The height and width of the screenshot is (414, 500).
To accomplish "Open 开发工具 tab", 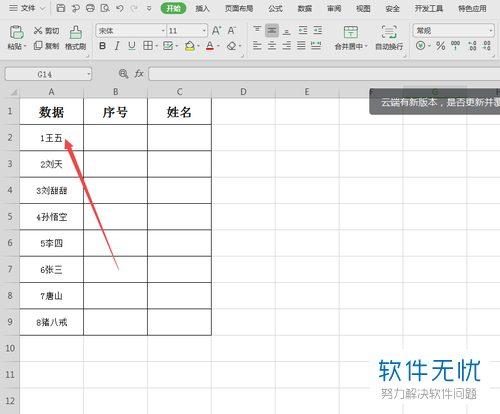I will [429, 8].
